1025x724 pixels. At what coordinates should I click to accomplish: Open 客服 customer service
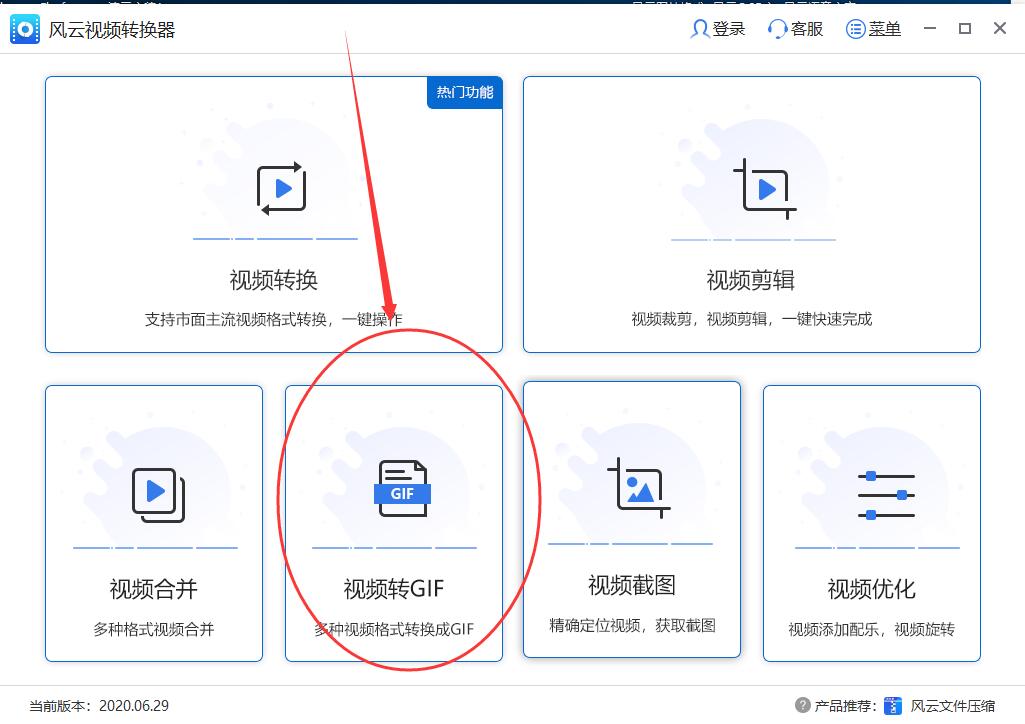tap(796, 29)
